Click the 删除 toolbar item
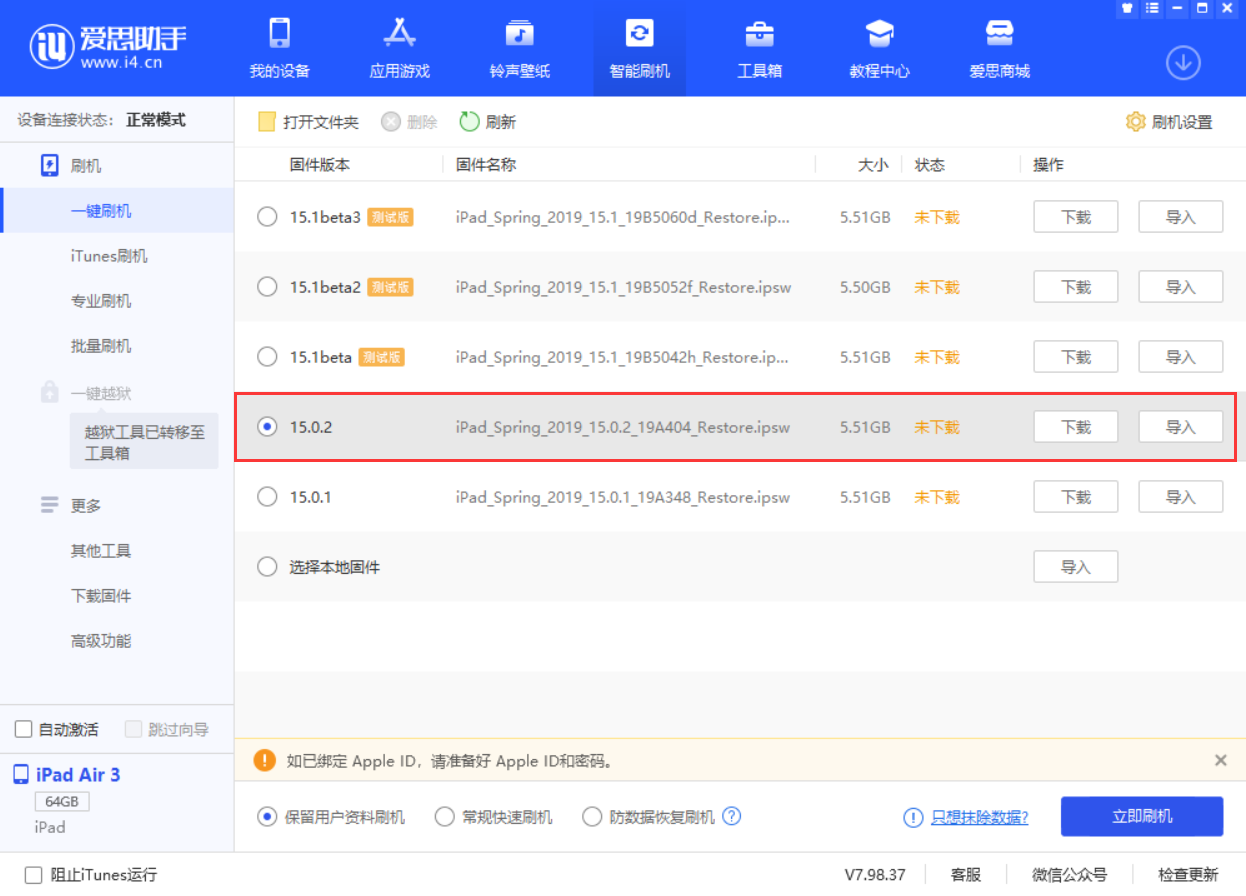This screenshot has width=1246, height=896. [409, 122]
